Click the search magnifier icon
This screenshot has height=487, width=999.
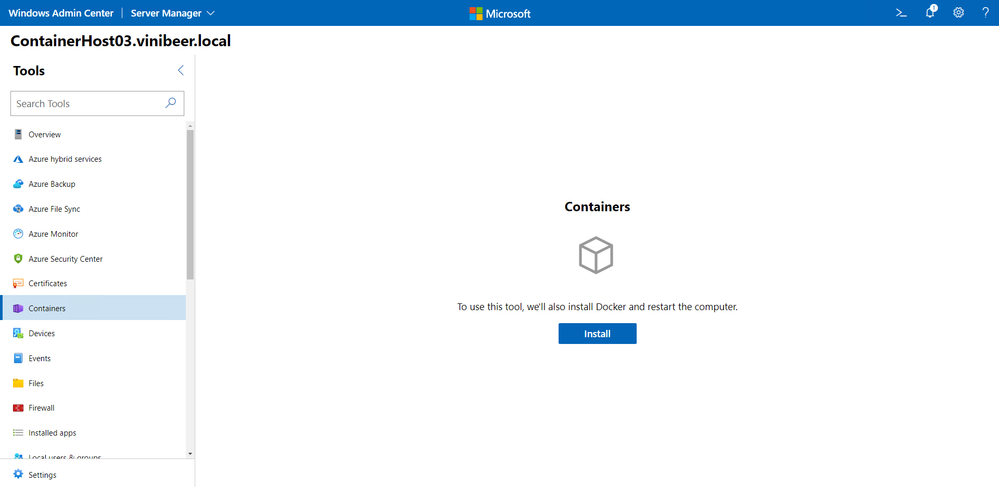(x=171, y=103)
